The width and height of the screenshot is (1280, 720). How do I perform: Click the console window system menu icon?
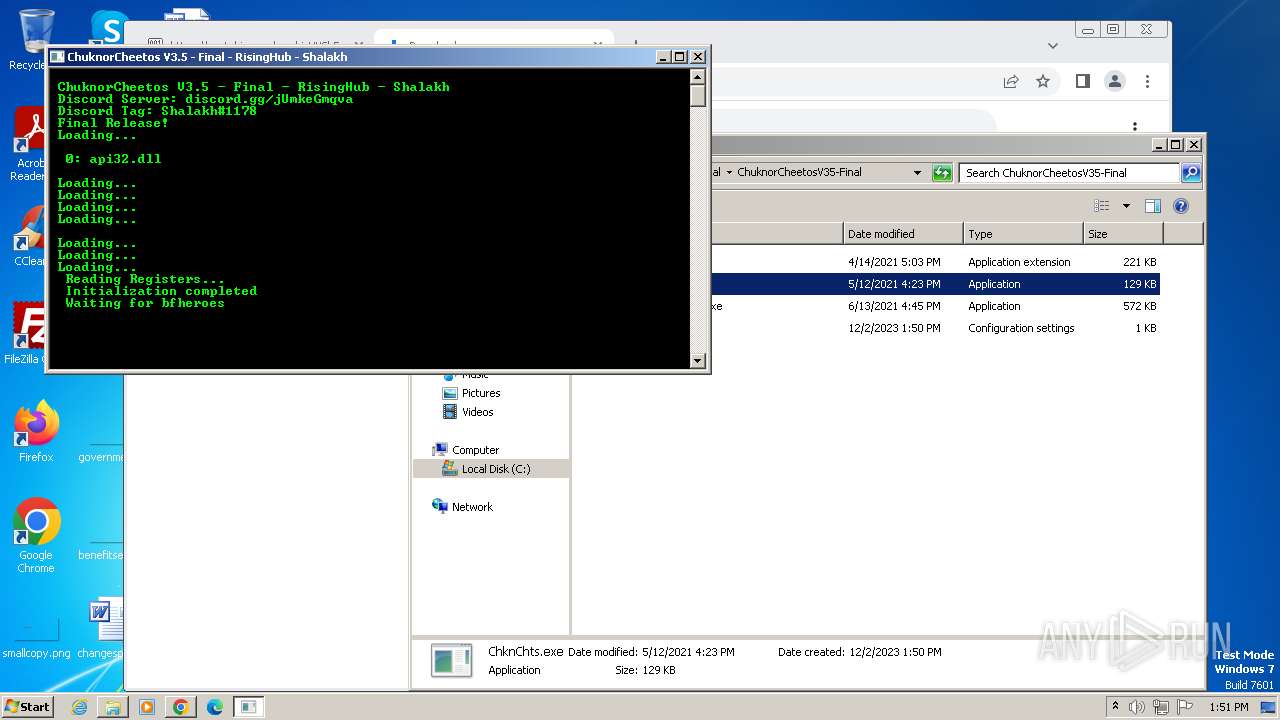point(57,57)
